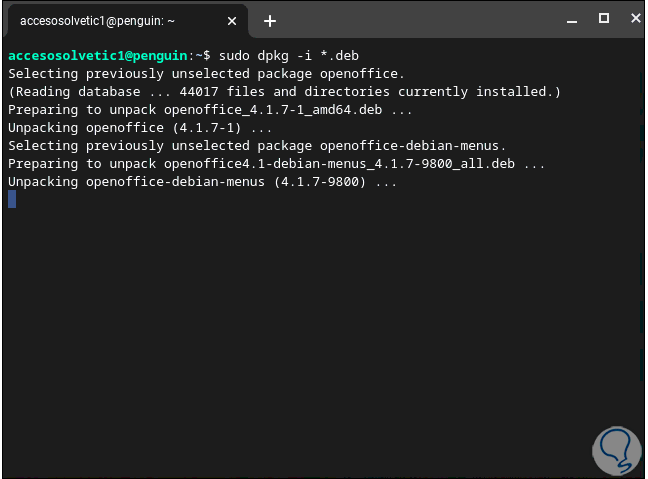Click the 'Unpacking openoffice (4.1.7-1)' line
The image size is (648, 479).
coord(140,127)
